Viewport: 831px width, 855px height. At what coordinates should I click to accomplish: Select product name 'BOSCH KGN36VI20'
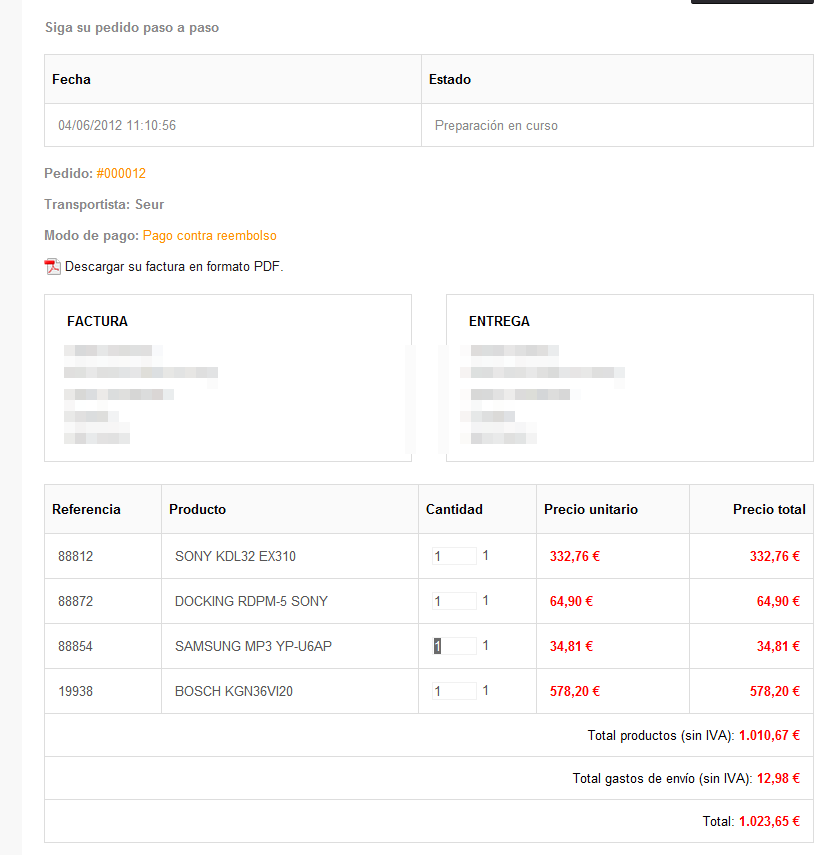coord(233,691)
